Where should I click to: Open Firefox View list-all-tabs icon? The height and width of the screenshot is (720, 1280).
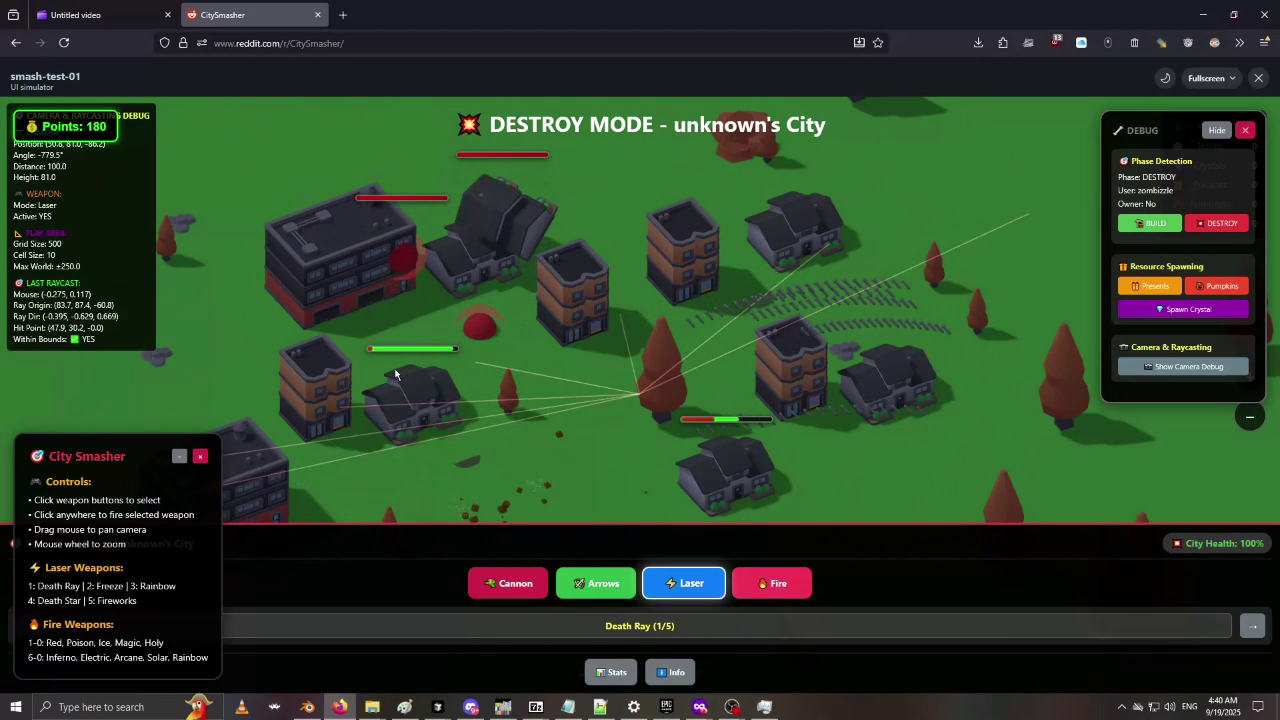coord(13,15)
